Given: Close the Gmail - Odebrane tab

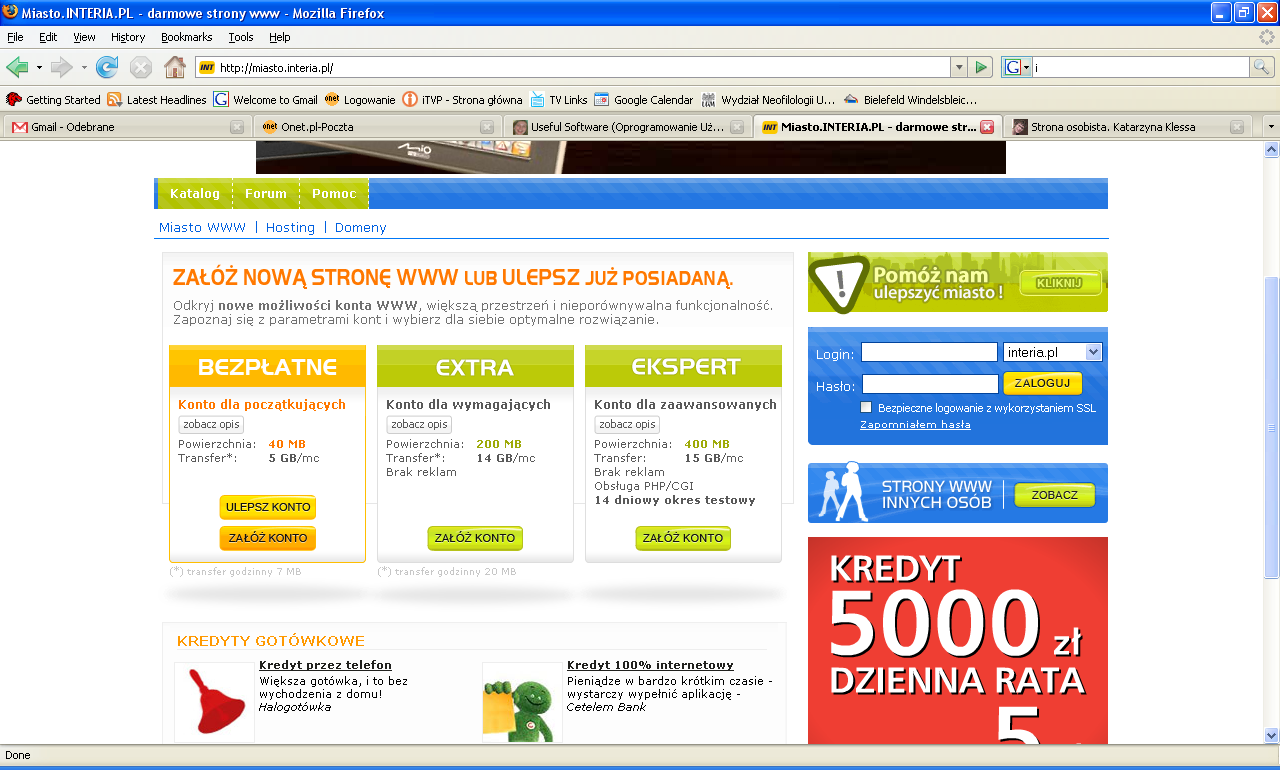Looking at the screenshot, I should pyautogui.click(x=237, y=127).
